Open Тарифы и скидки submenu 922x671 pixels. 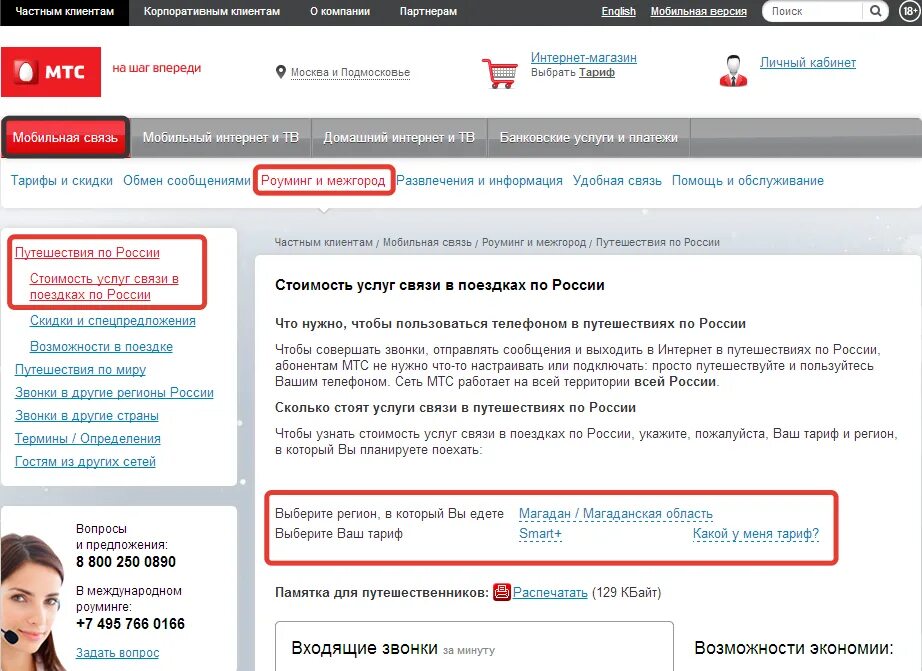[x=62, y=181]
